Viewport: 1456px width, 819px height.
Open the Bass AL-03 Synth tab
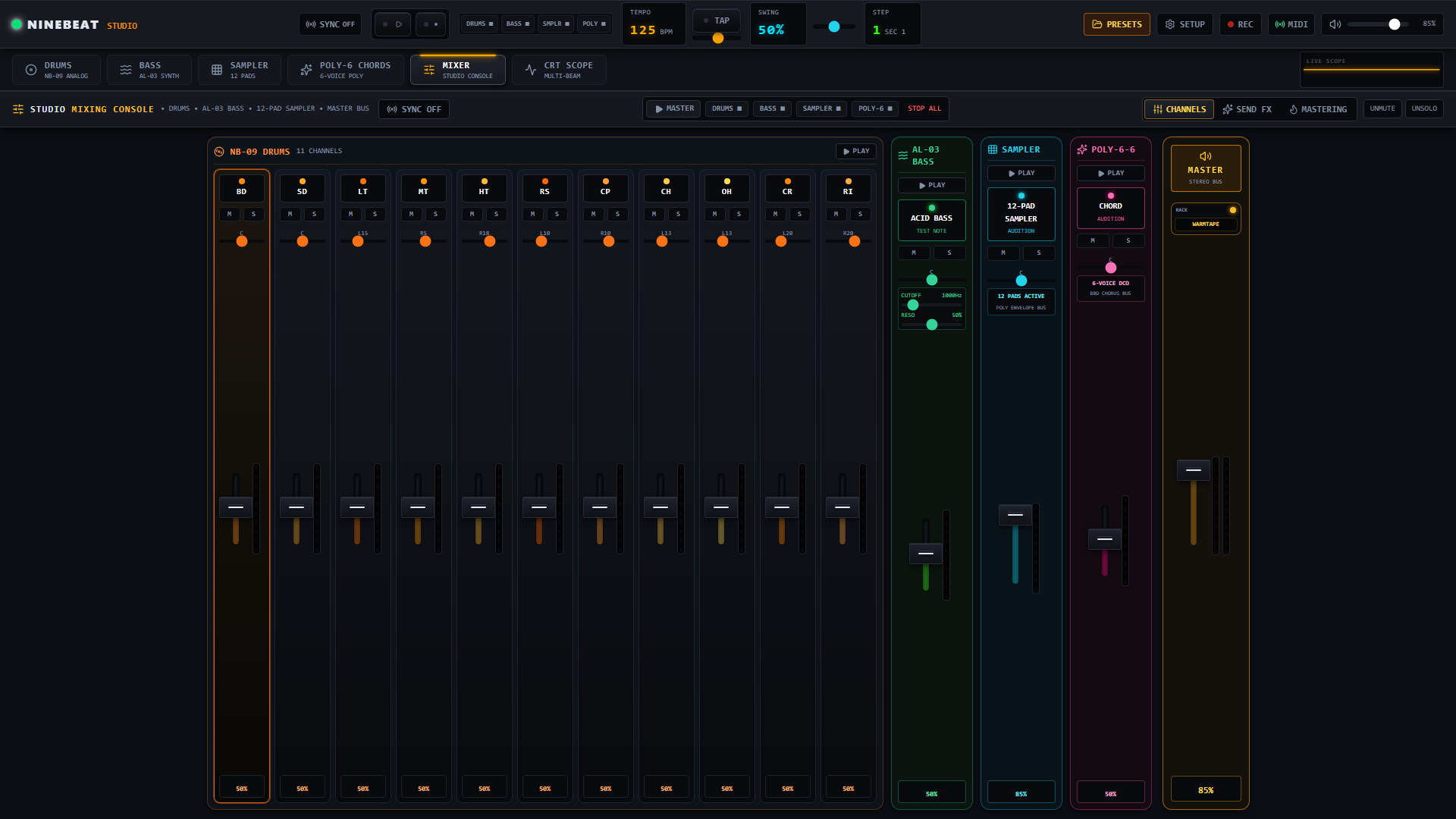pos(149,70)
